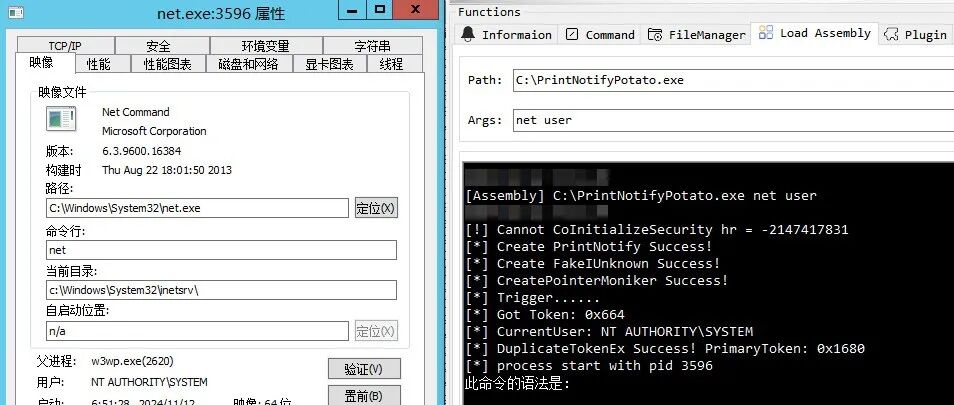
Task: Open the TCP/IP tab
Action: click(x=66, y=46)
